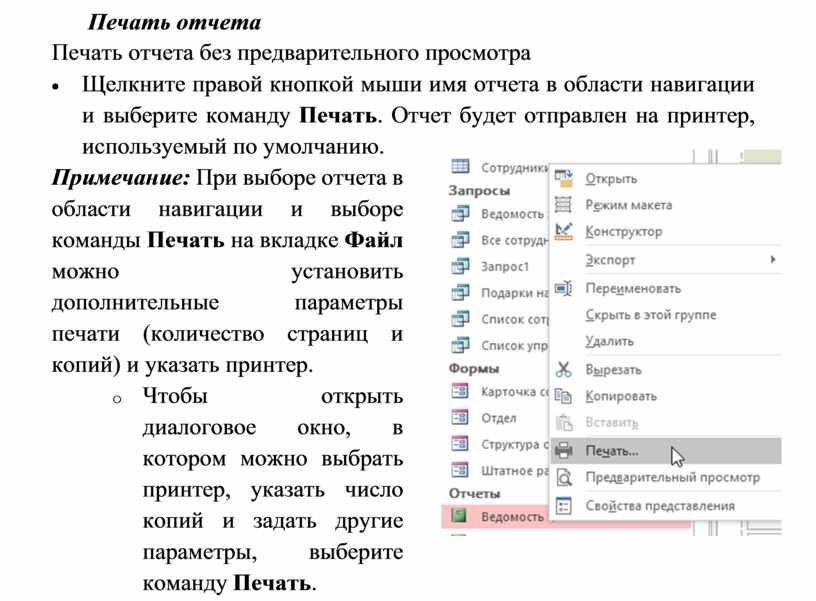Click the icon beside Открыть in the context menu
The width and height of the screenshot is (816, 601).
point(563,178)
